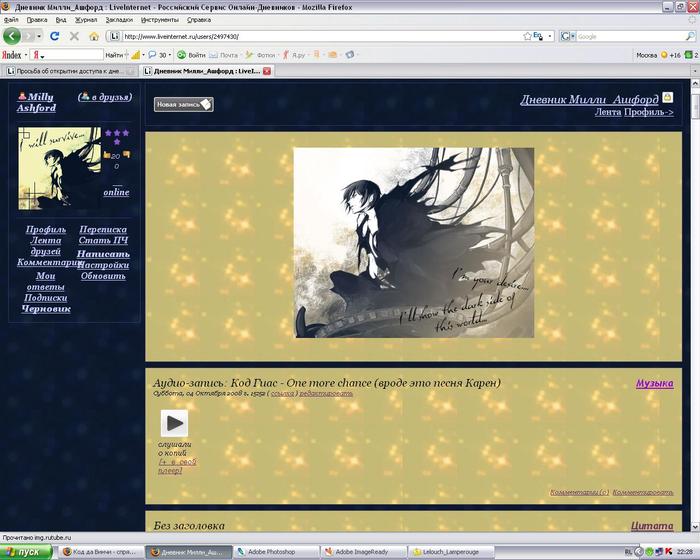
Task: Open the Черновик sidebar link
Action: click(x=46, y=309)
